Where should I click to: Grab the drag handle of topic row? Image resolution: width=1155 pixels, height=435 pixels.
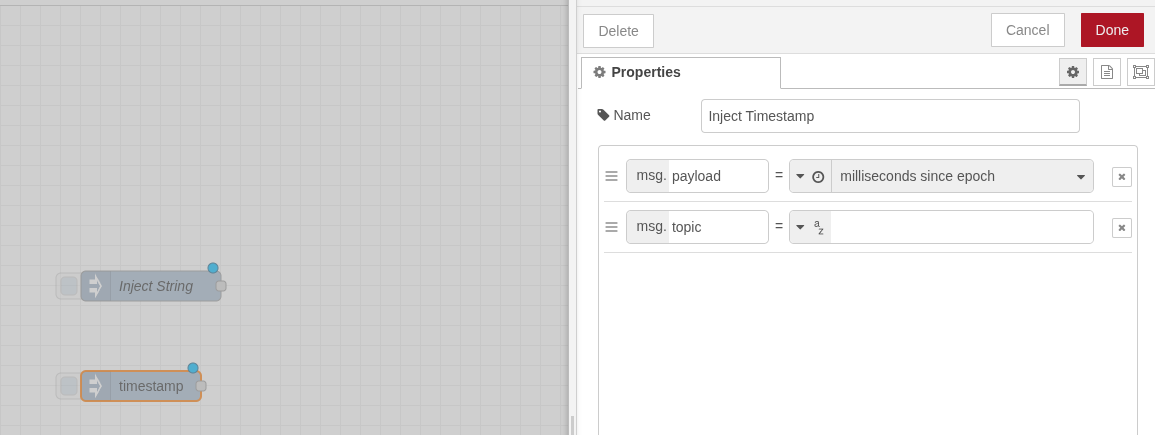[x=611, y=227]
